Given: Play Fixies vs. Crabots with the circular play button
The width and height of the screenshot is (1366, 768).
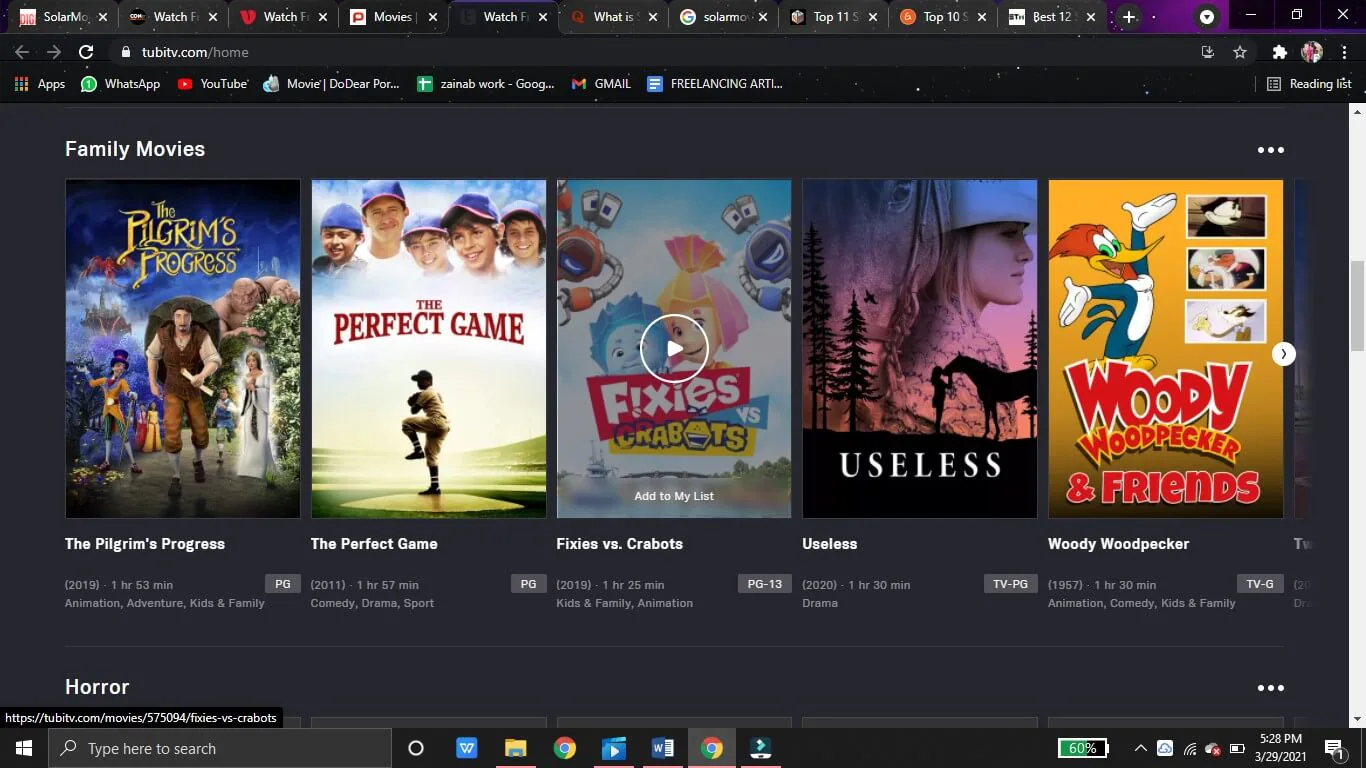Looking at the screenshot, I should click(x=674, y=348).
